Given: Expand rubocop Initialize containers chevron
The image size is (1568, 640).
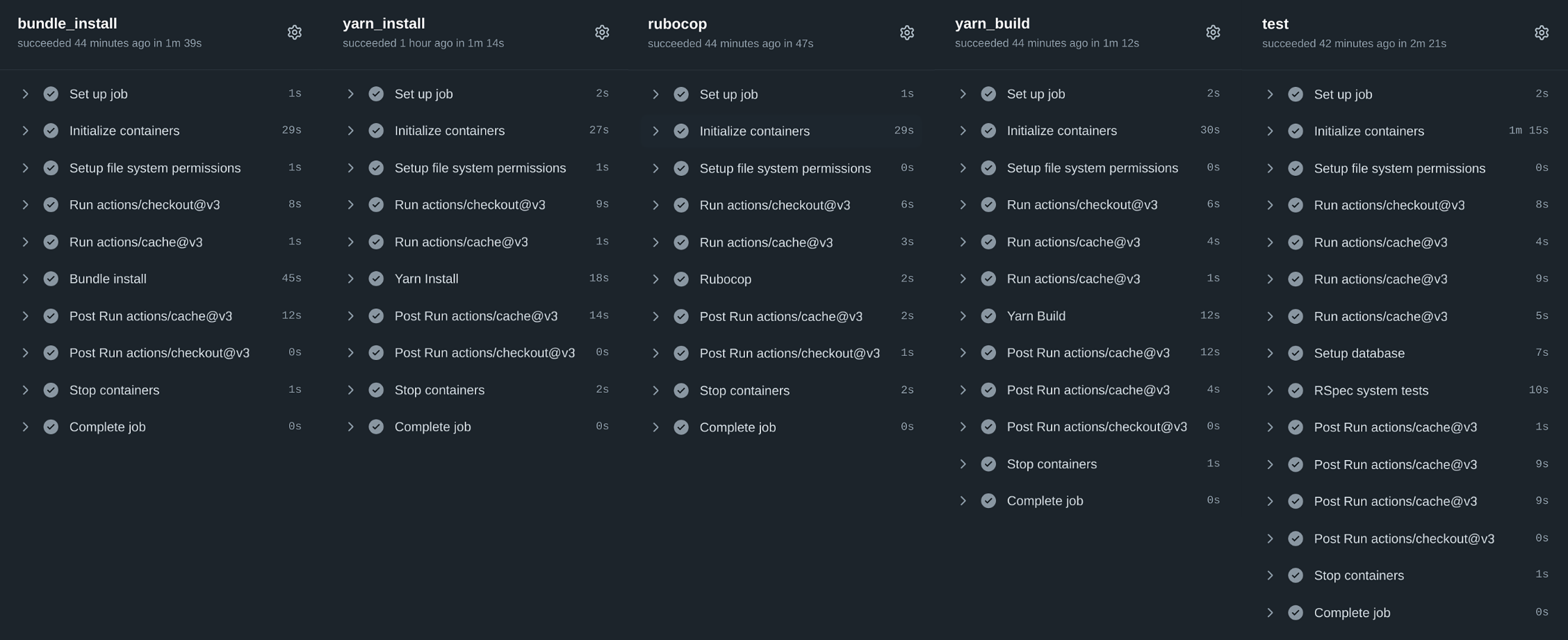Looking at the screenshot, I should [x=655, y=131].
